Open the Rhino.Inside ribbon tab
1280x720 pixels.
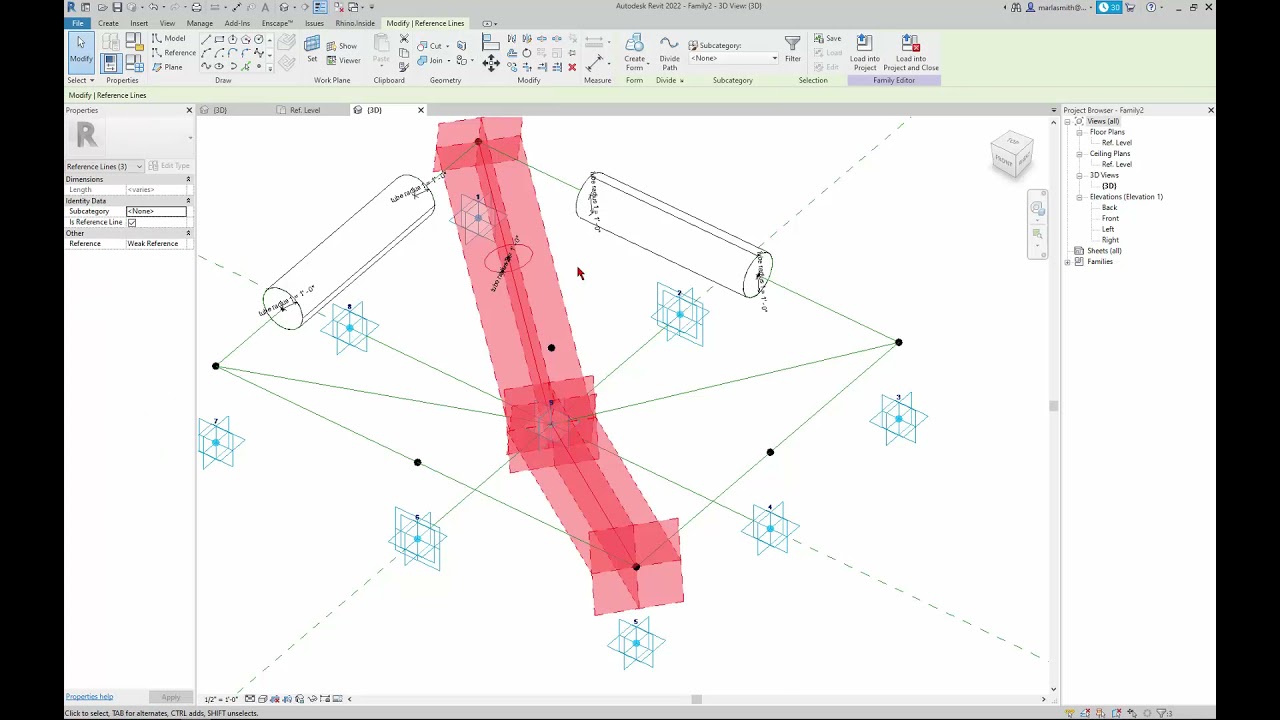click(357, 23)
